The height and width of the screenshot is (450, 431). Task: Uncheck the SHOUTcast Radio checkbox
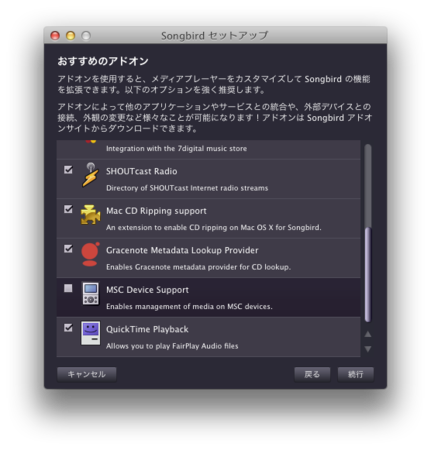pos(68,170)
